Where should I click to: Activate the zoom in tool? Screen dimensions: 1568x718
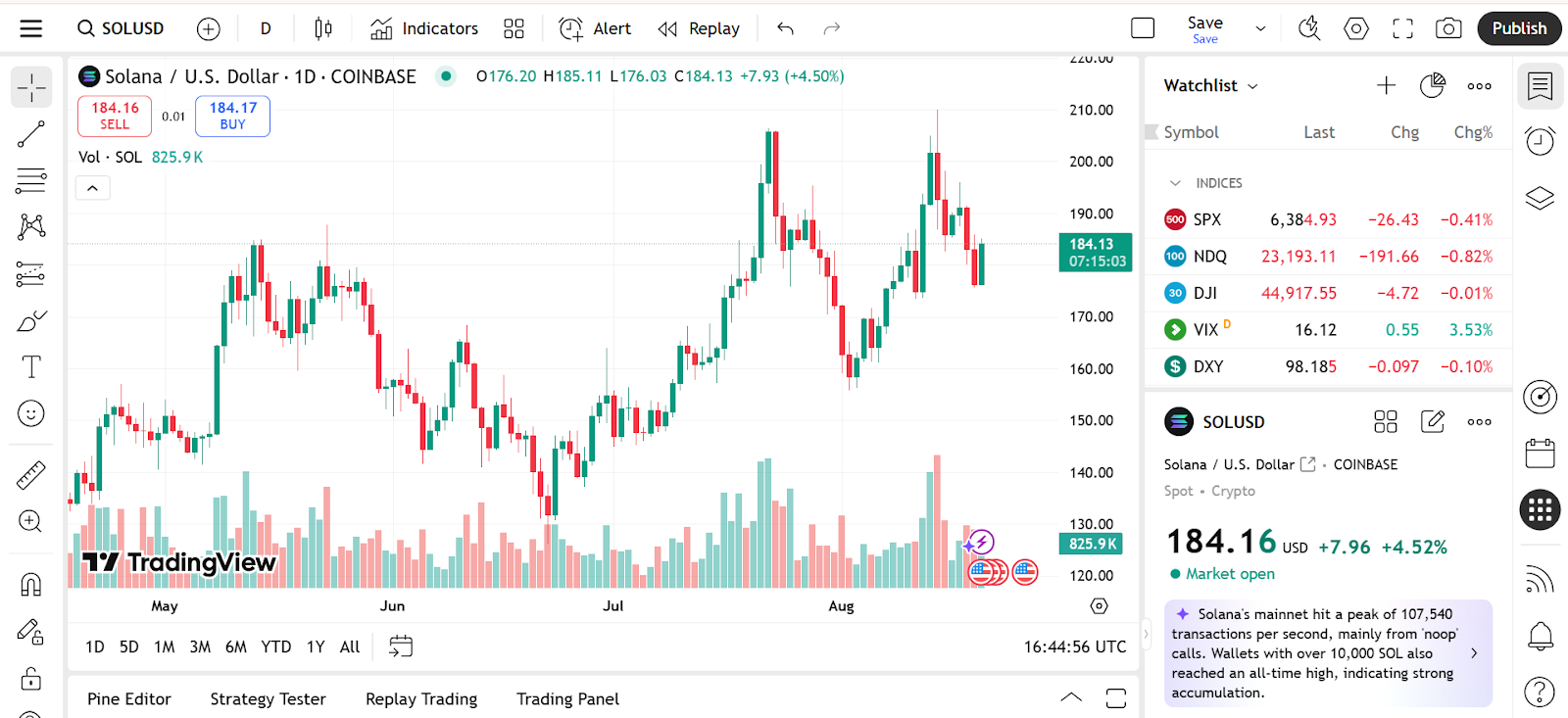tap(31, 521)
